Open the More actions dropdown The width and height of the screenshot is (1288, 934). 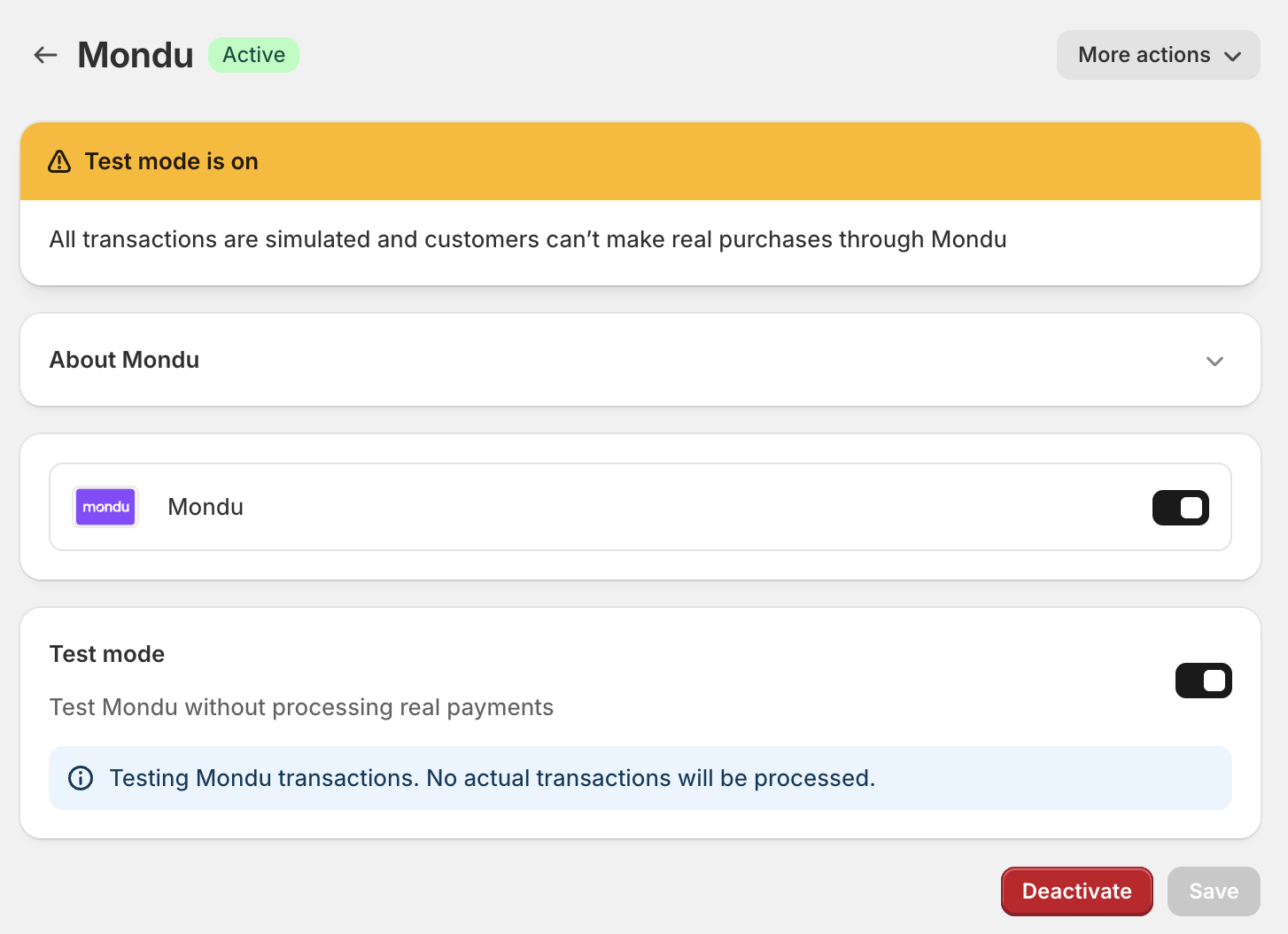coord(1158,55)
